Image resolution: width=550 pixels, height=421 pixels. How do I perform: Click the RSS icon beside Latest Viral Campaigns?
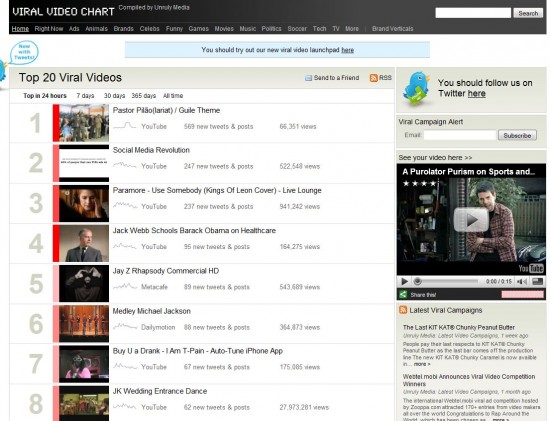pyautogui.click(x=403, y=310)
